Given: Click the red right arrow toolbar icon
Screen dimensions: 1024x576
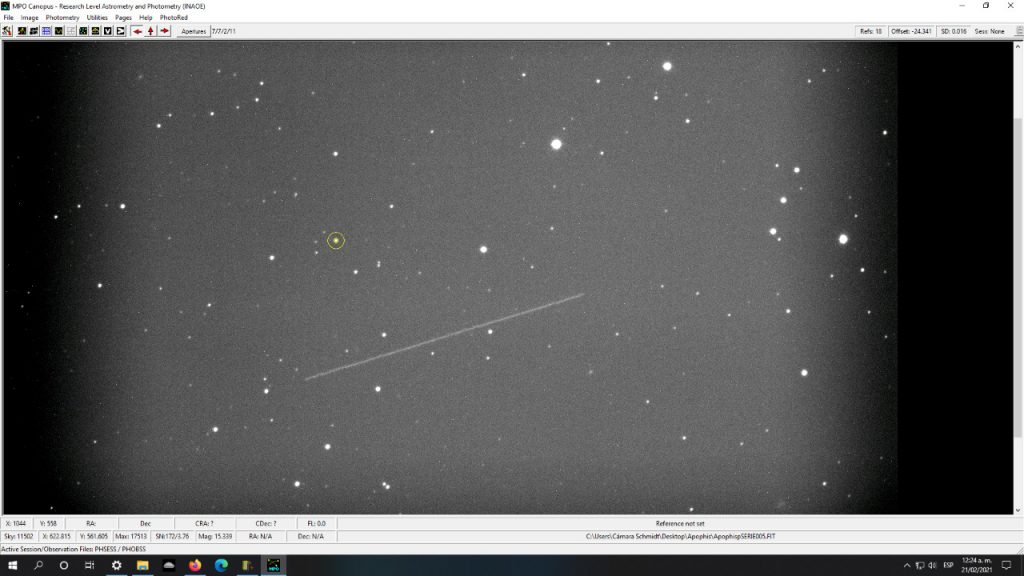Looking at the screenshot, I should pos(165,31).
